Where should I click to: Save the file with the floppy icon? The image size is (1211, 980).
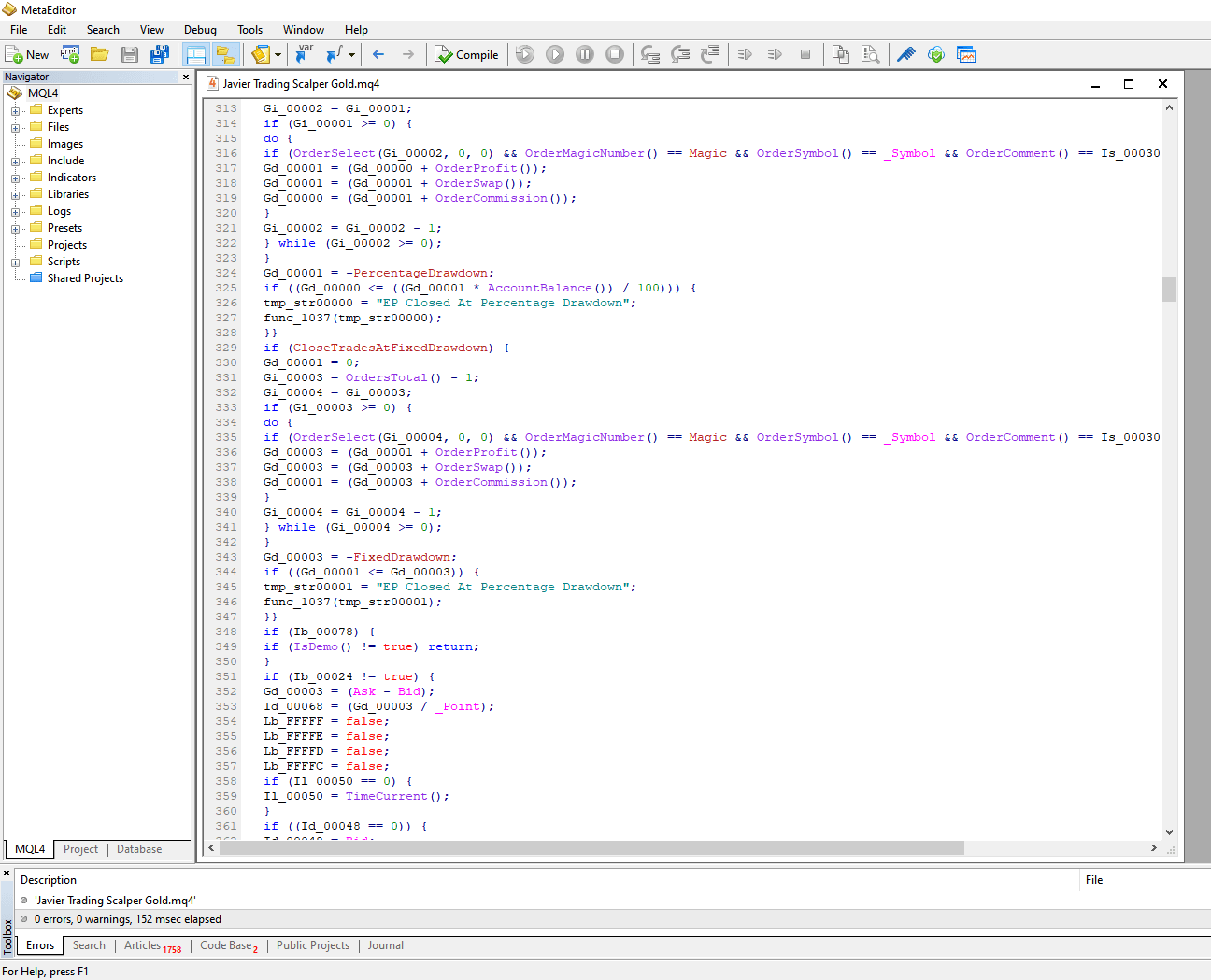[130, 54]
